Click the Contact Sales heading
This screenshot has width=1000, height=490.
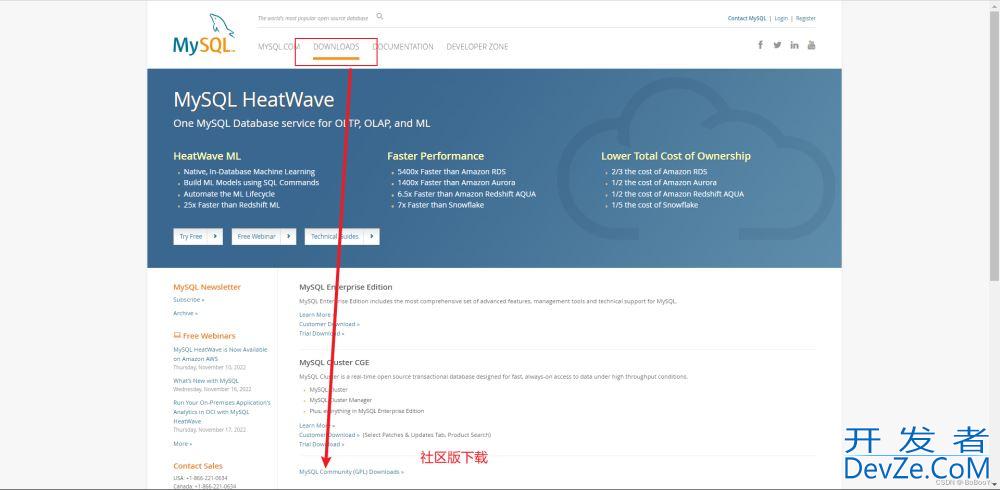click(x=198, y=466)
